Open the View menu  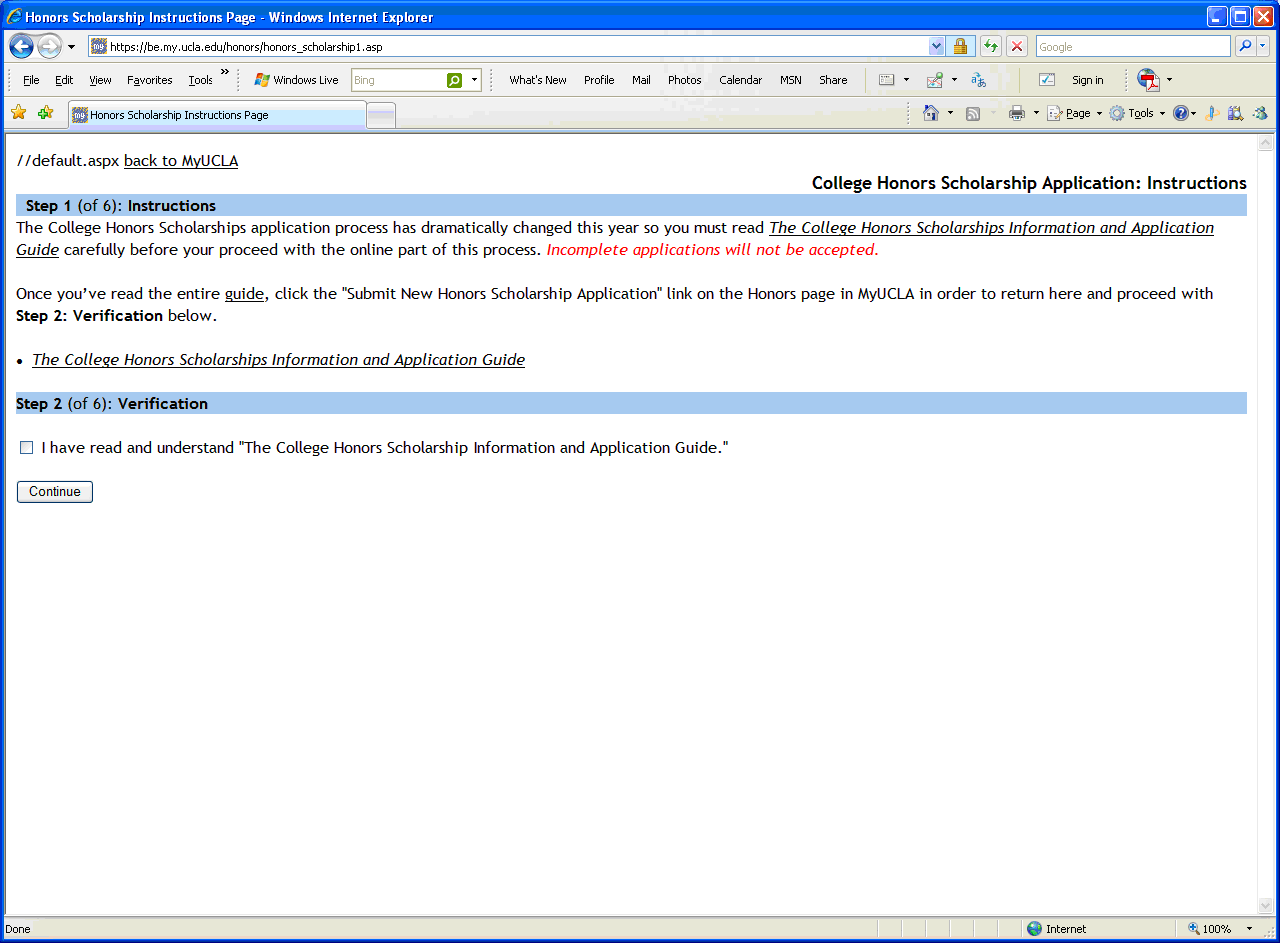point(100,80)
